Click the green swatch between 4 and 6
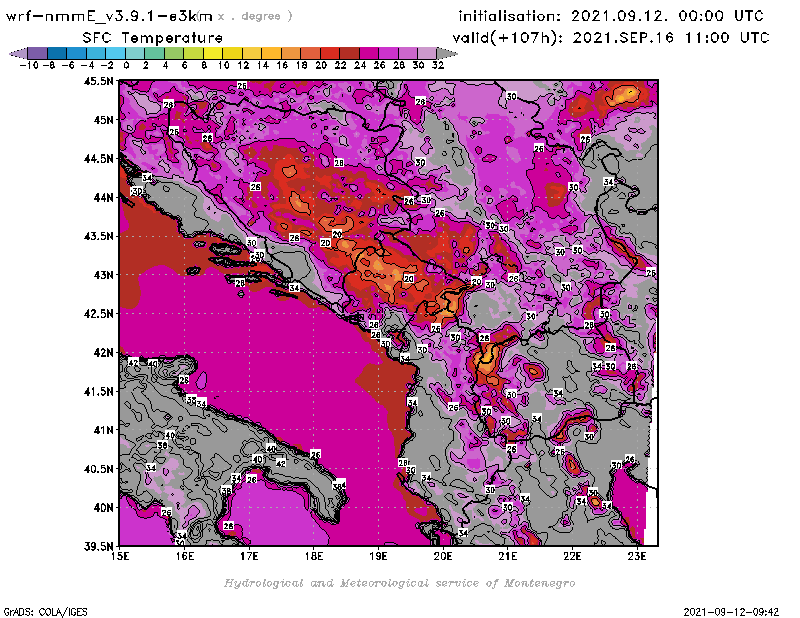Viewport: 800px width, 618px height. [175, 53]
